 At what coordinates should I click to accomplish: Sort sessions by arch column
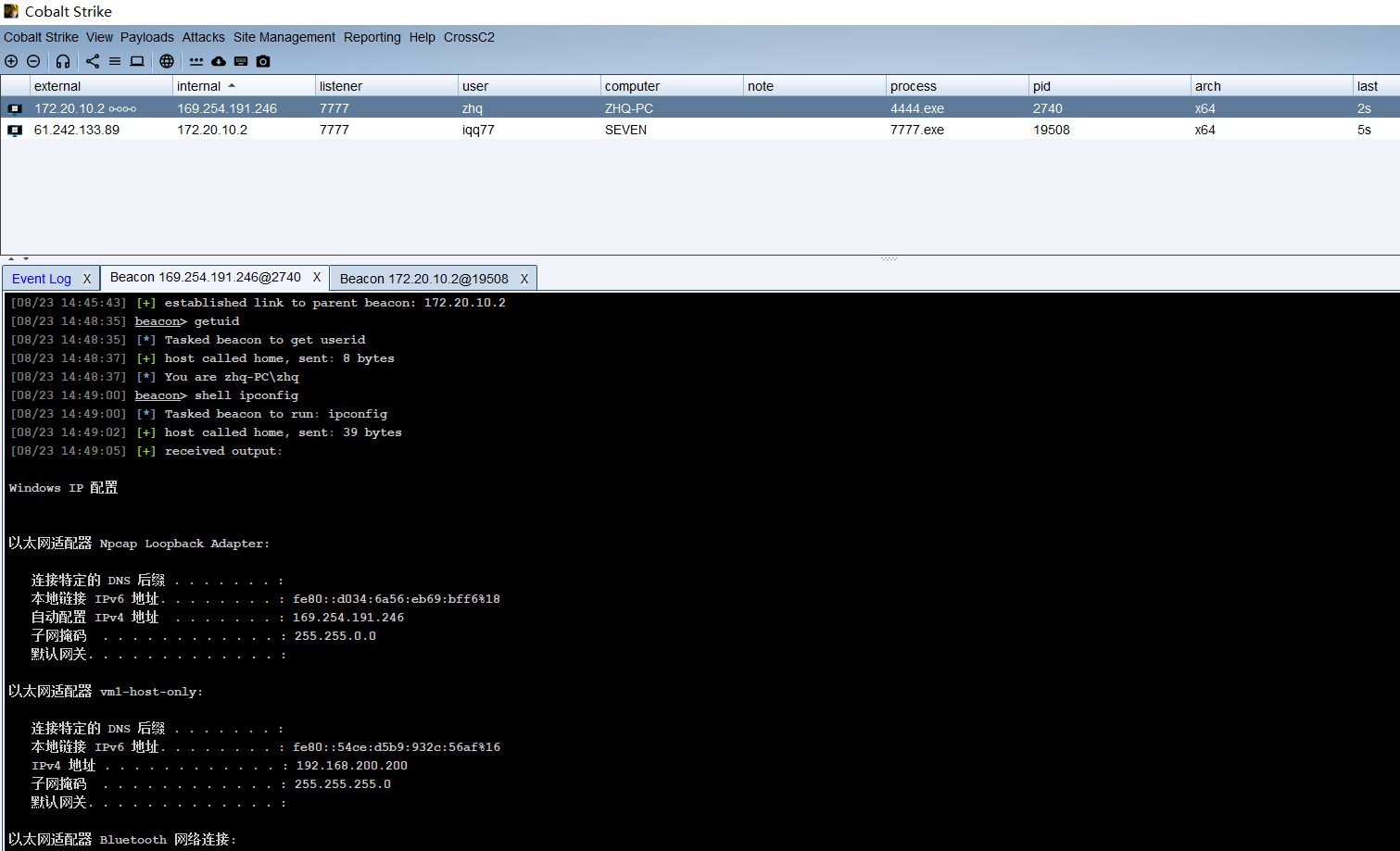pyautogui.click(x=1272, y=86)
